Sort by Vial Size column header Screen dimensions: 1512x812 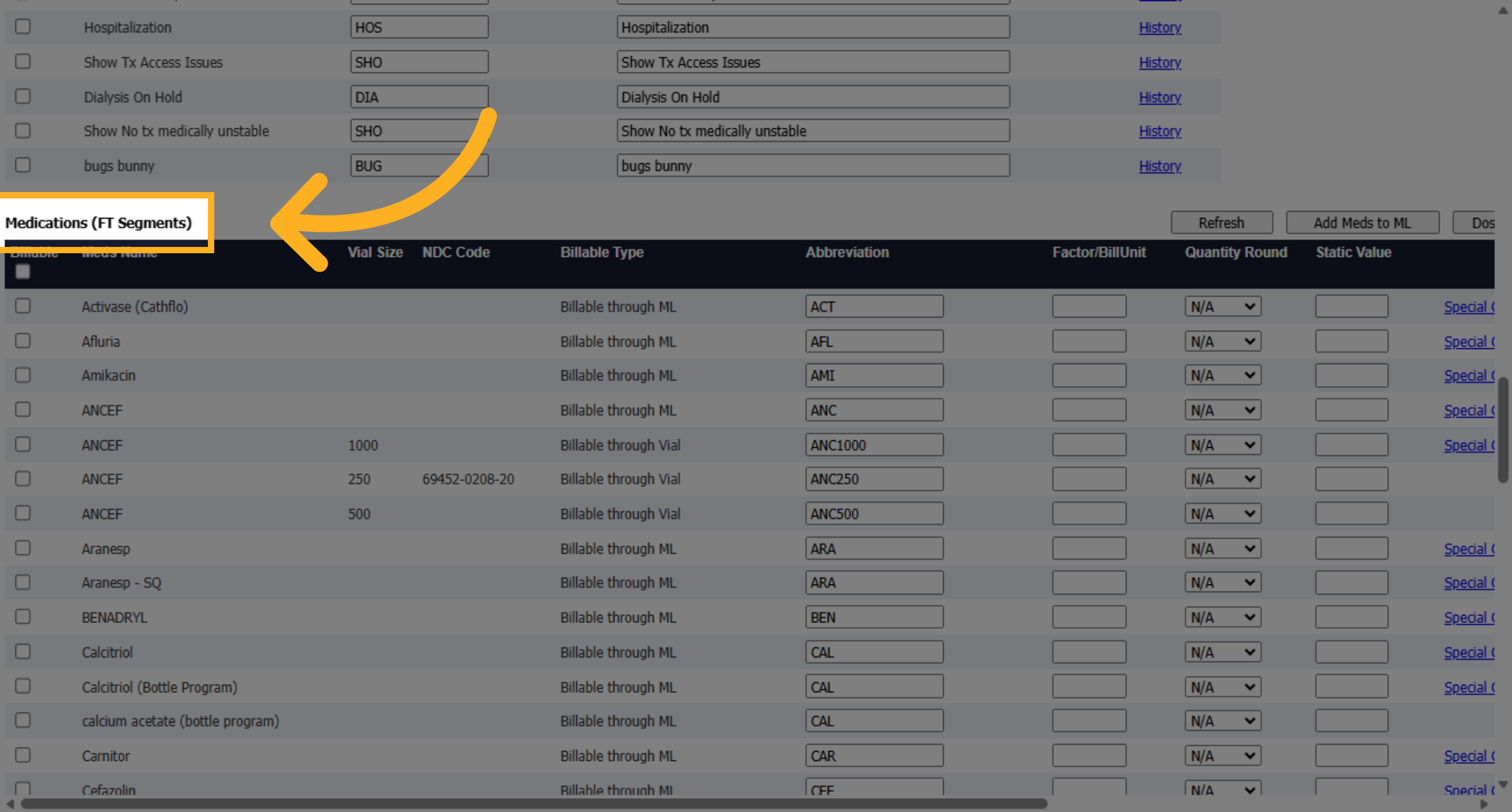coord(375,252)
